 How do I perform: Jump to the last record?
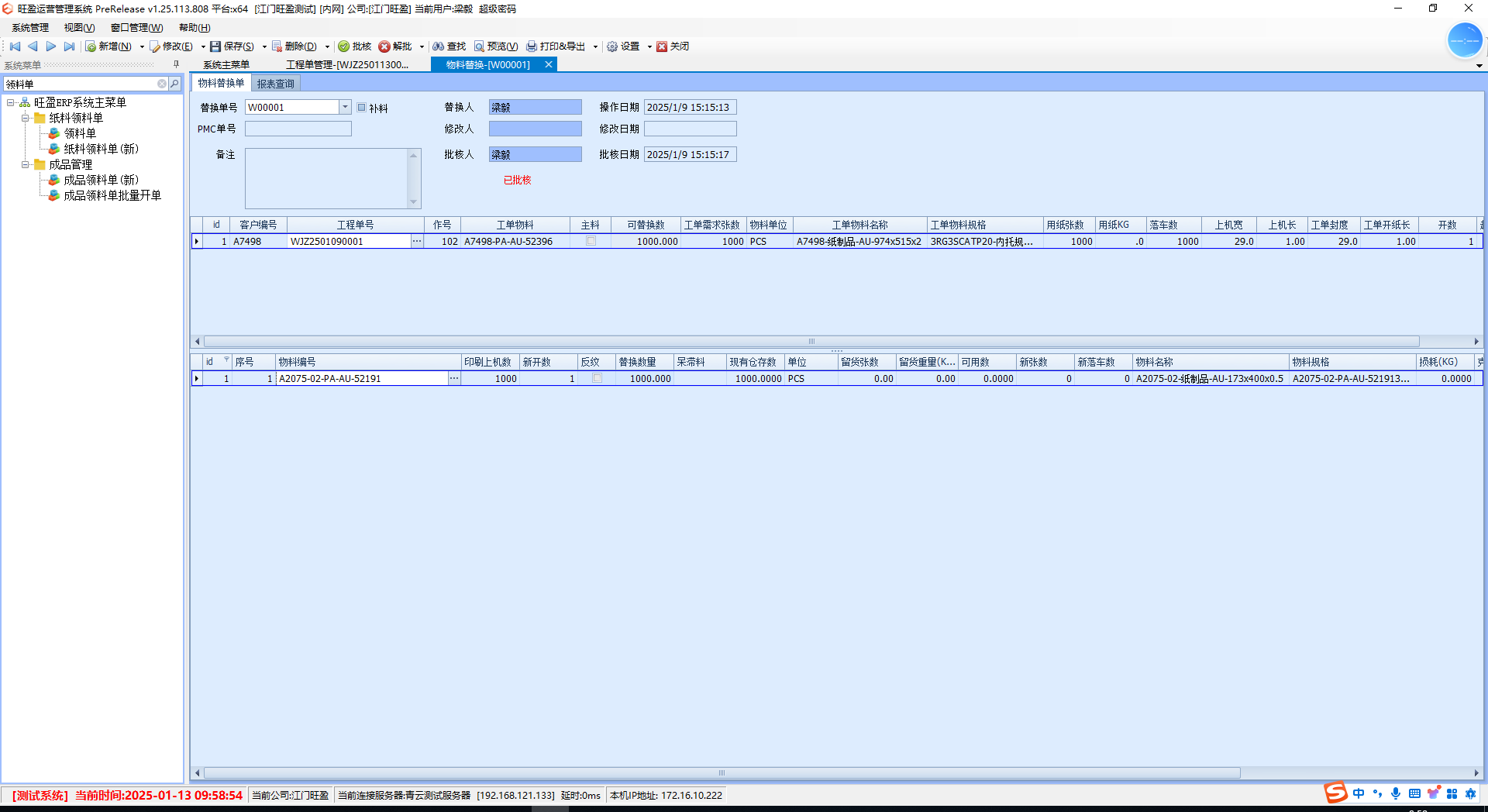pos(70,46)
